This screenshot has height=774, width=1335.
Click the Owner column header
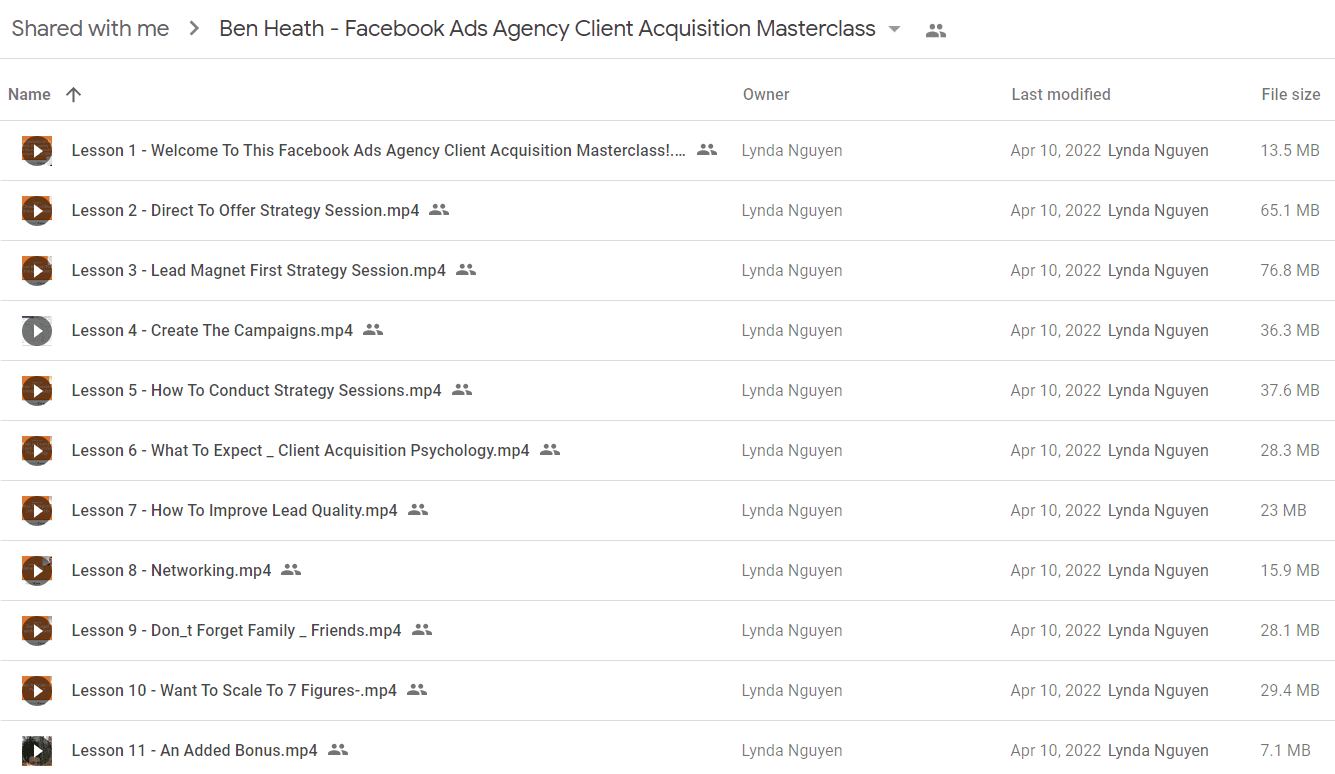tap(766, 94)
